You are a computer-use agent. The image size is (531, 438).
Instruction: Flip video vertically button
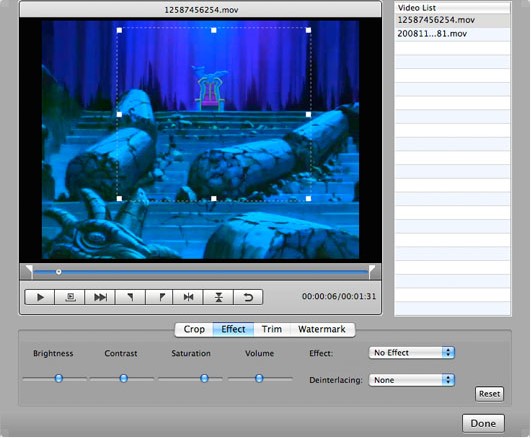click(218, 297)
